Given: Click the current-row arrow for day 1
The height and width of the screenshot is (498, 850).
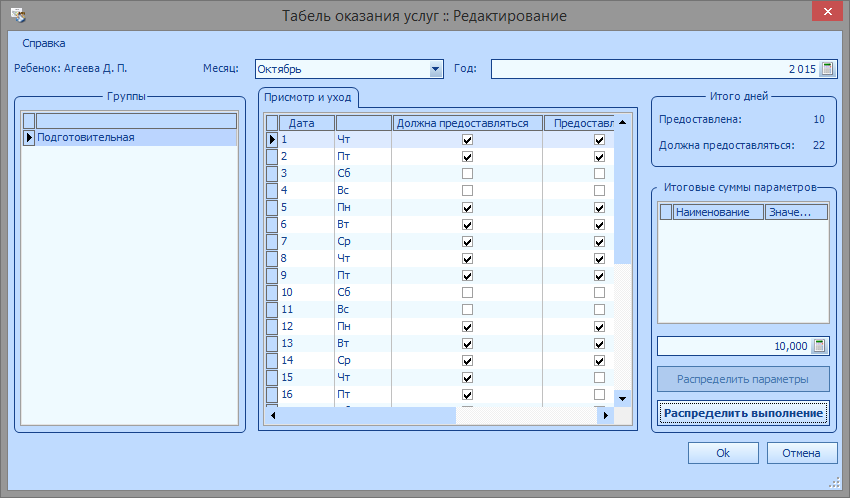Looking at the screenshot, I should pyautogui.click(x=272, y=140).
